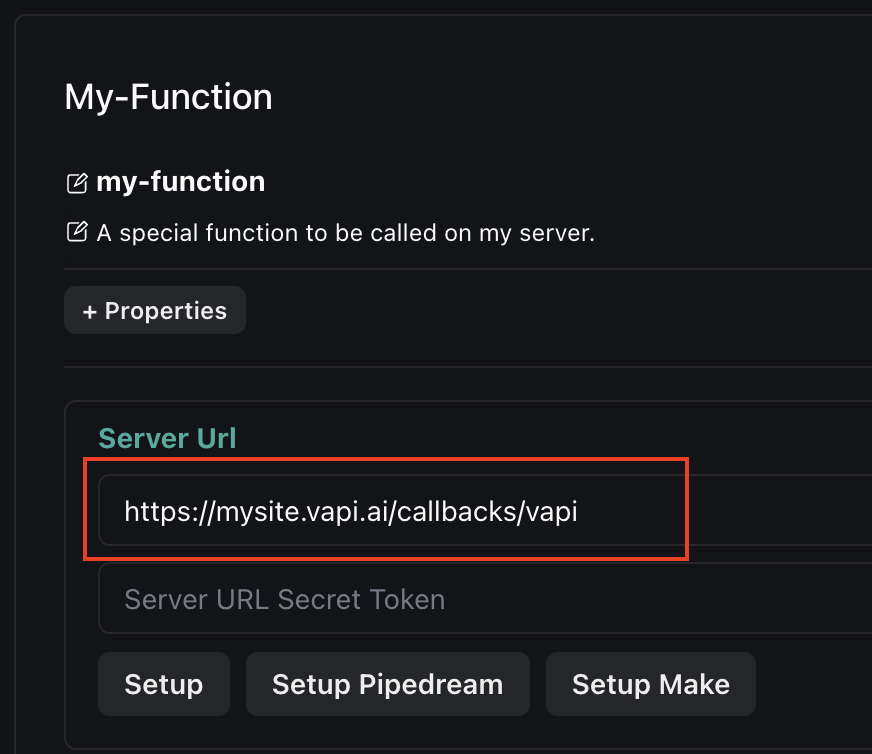Select the icon preceding 'A special function' text
This screenshot has width=872, height=754.
pyautogui.click(x=77, y=231)
